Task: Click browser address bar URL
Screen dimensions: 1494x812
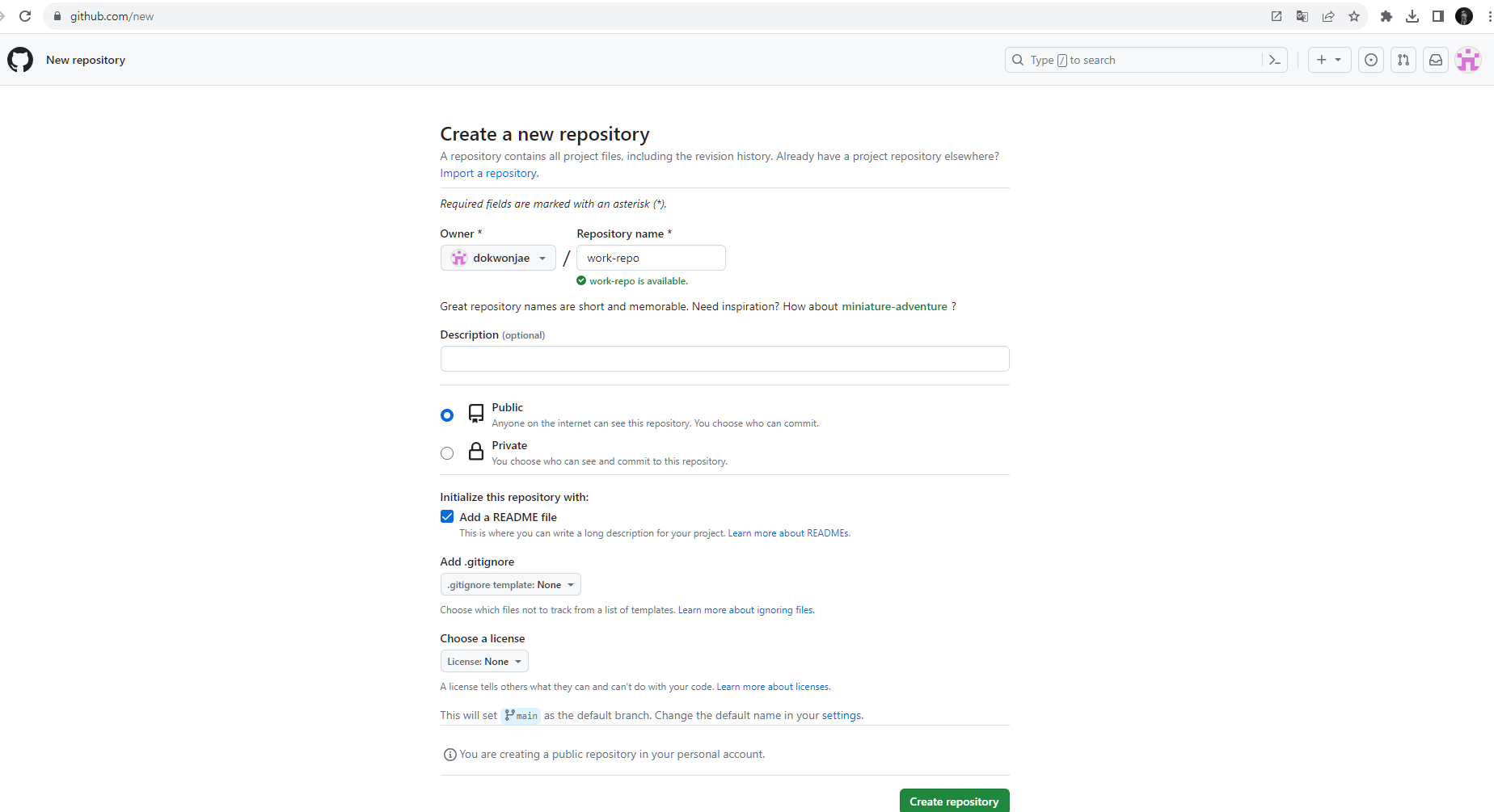Action: tap(112, 16)
